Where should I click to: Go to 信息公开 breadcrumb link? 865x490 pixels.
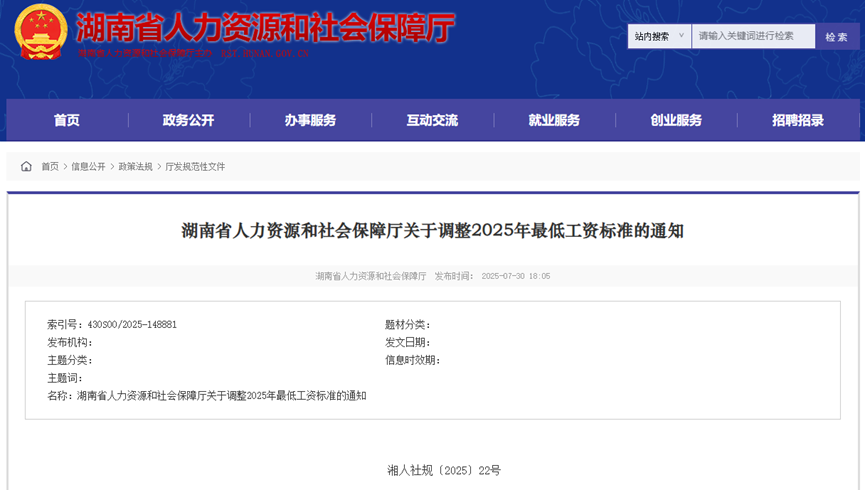point(88,167)
